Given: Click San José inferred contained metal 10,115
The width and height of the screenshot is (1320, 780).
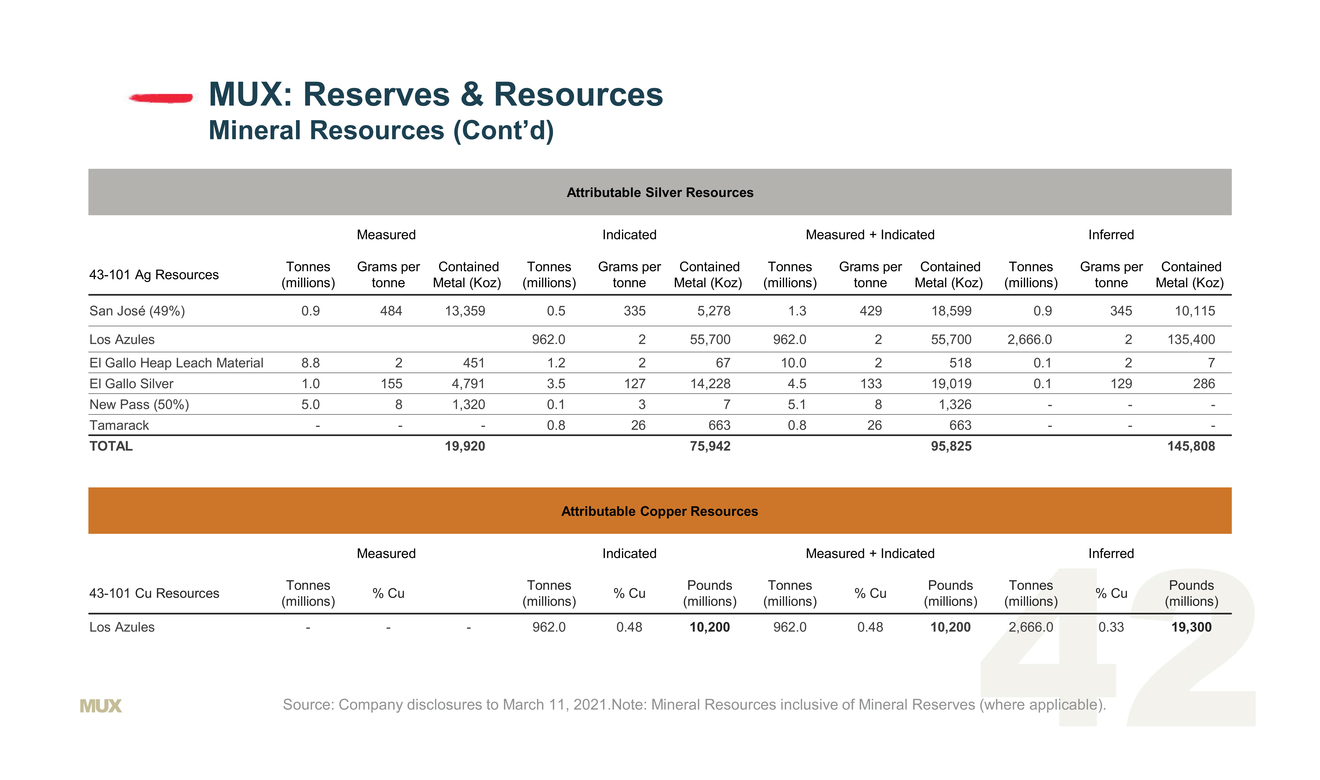Looking at the screenshot, I should pyautogui.click(x=1195, y=311).
